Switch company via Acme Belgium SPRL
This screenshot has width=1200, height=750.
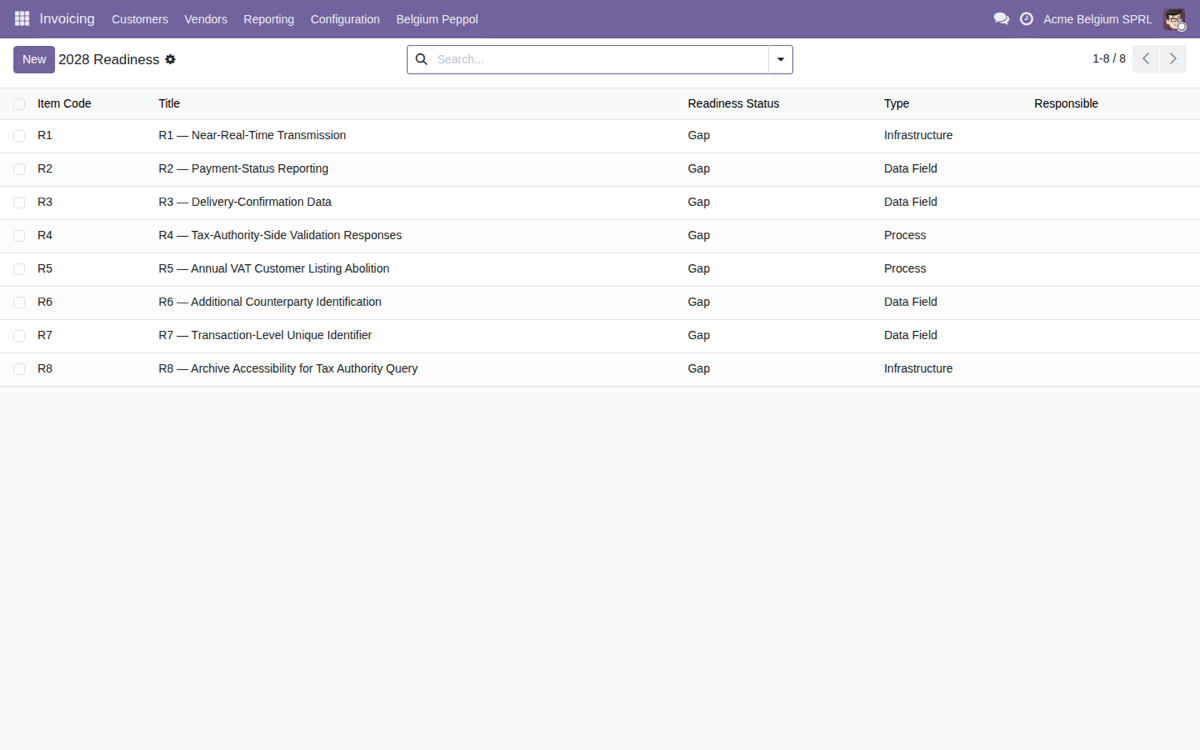[1097, 19]
